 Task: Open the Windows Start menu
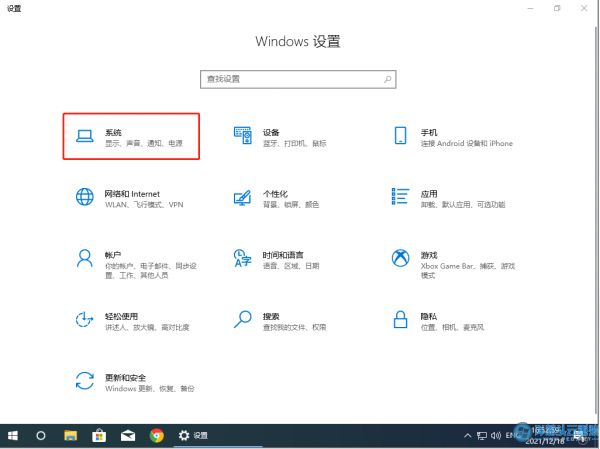(13, 436)
